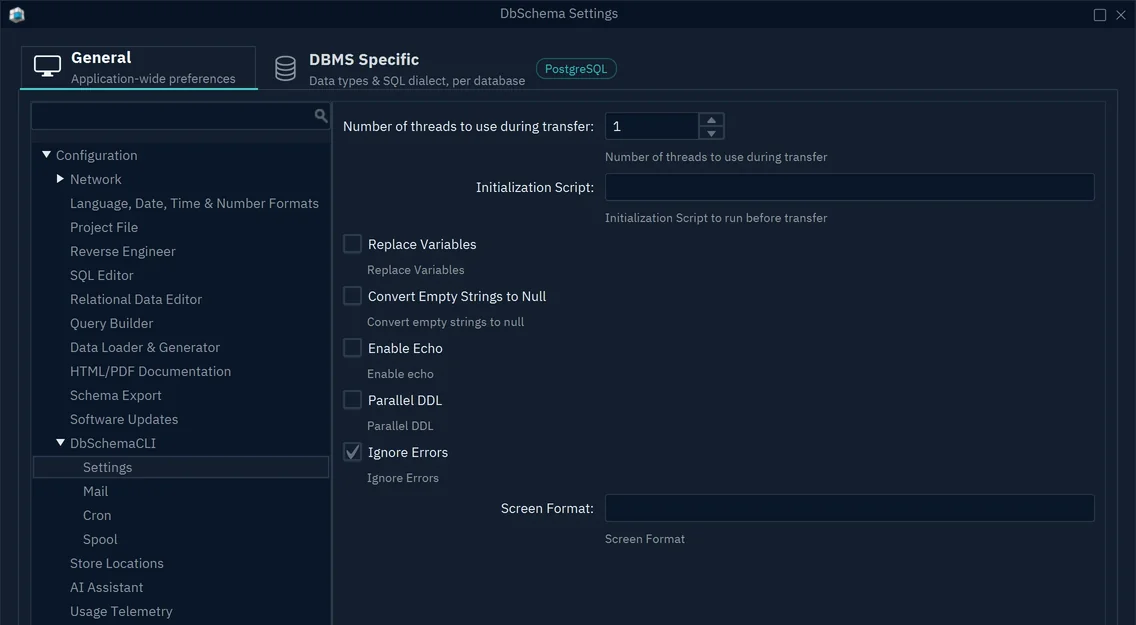Open Language, Date, Time & Number Formats
The width and height of the screenshot is (1136, 625).
(x=194, y=204)
